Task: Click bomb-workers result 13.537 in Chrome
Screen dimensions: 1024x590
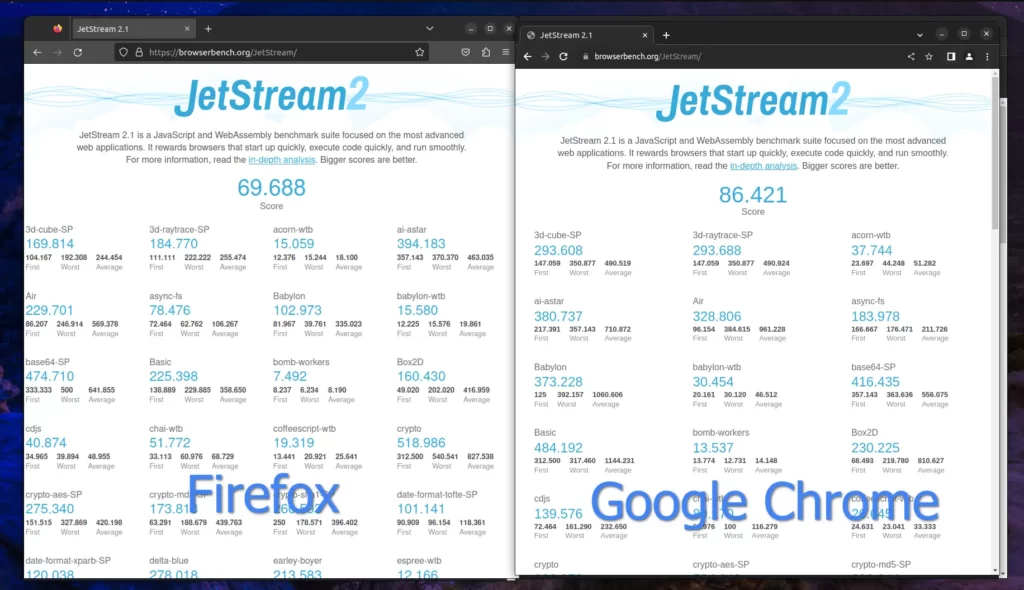Action: (x=712, y=448)
